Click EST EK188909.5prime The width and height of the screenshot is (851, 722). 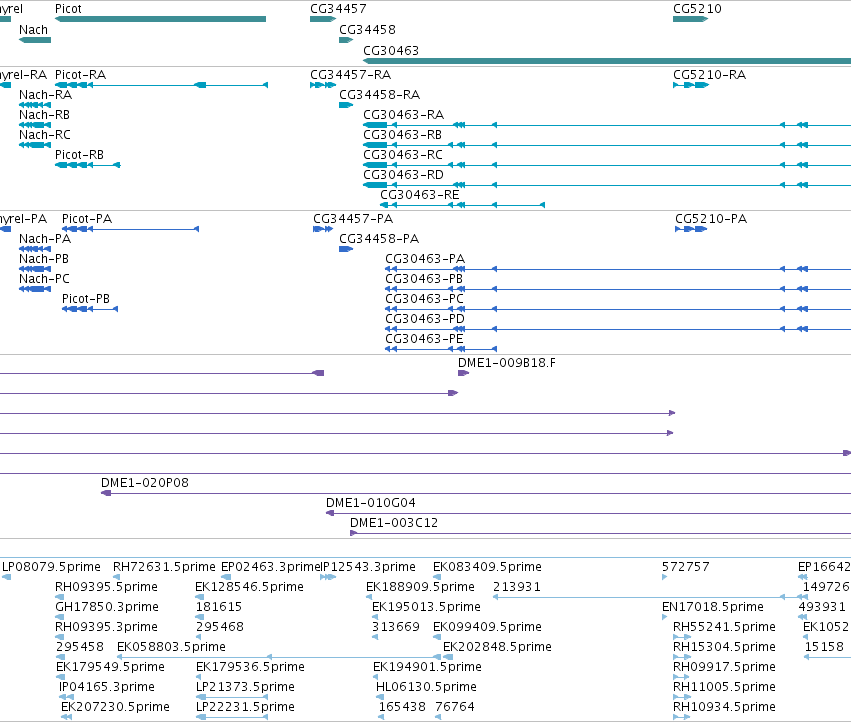(369, 597)
